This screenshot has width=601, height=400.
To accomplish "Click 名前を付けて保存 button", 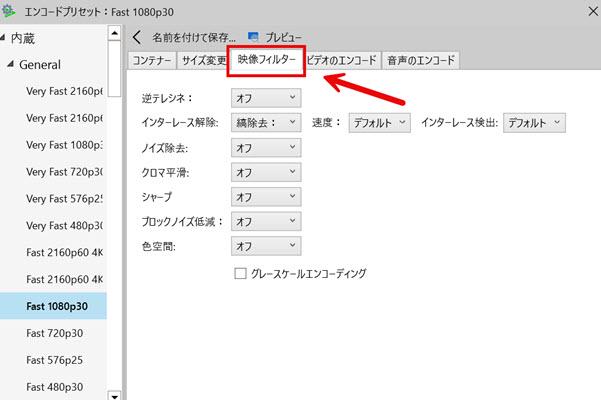I will coord(194,38).
